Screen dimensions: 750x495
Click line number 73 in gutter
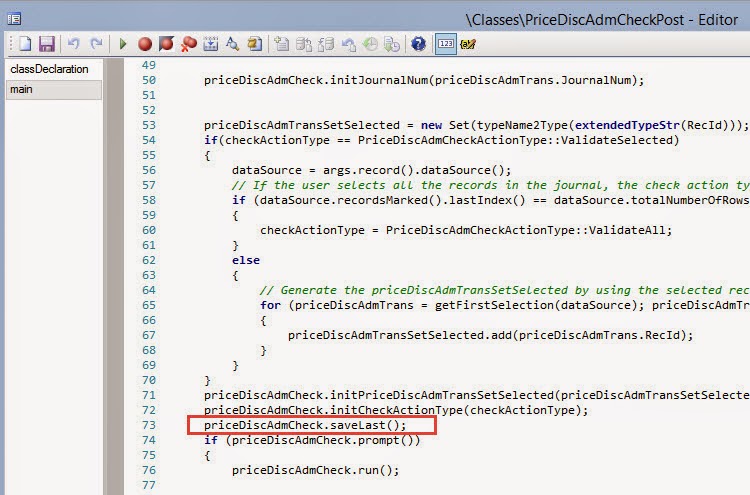click(149, 425)
